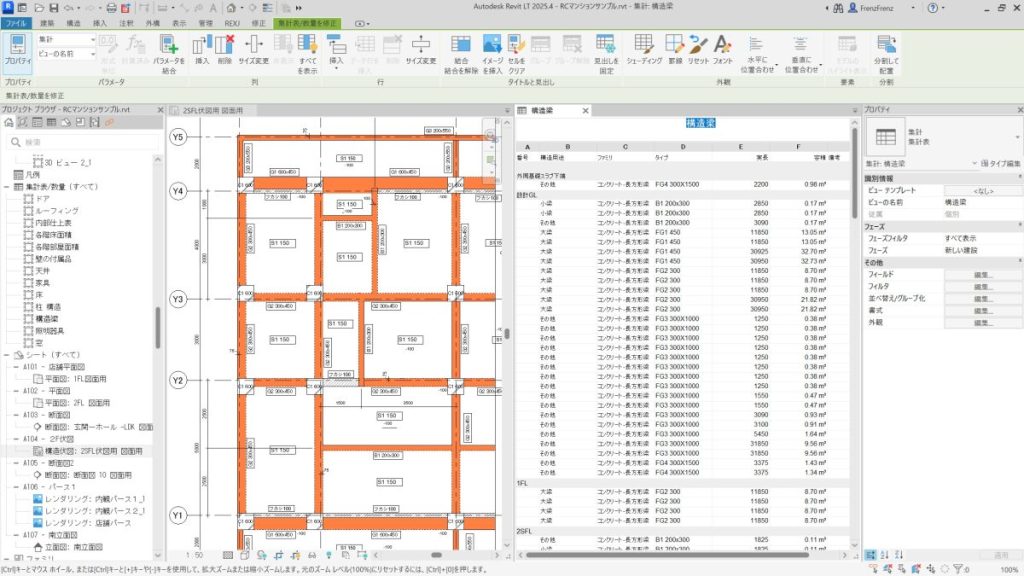This screenshot has width=1024, height=576.
Task: Click パラメータを結合 in the ribbon
Action: [x=166, y=50]
